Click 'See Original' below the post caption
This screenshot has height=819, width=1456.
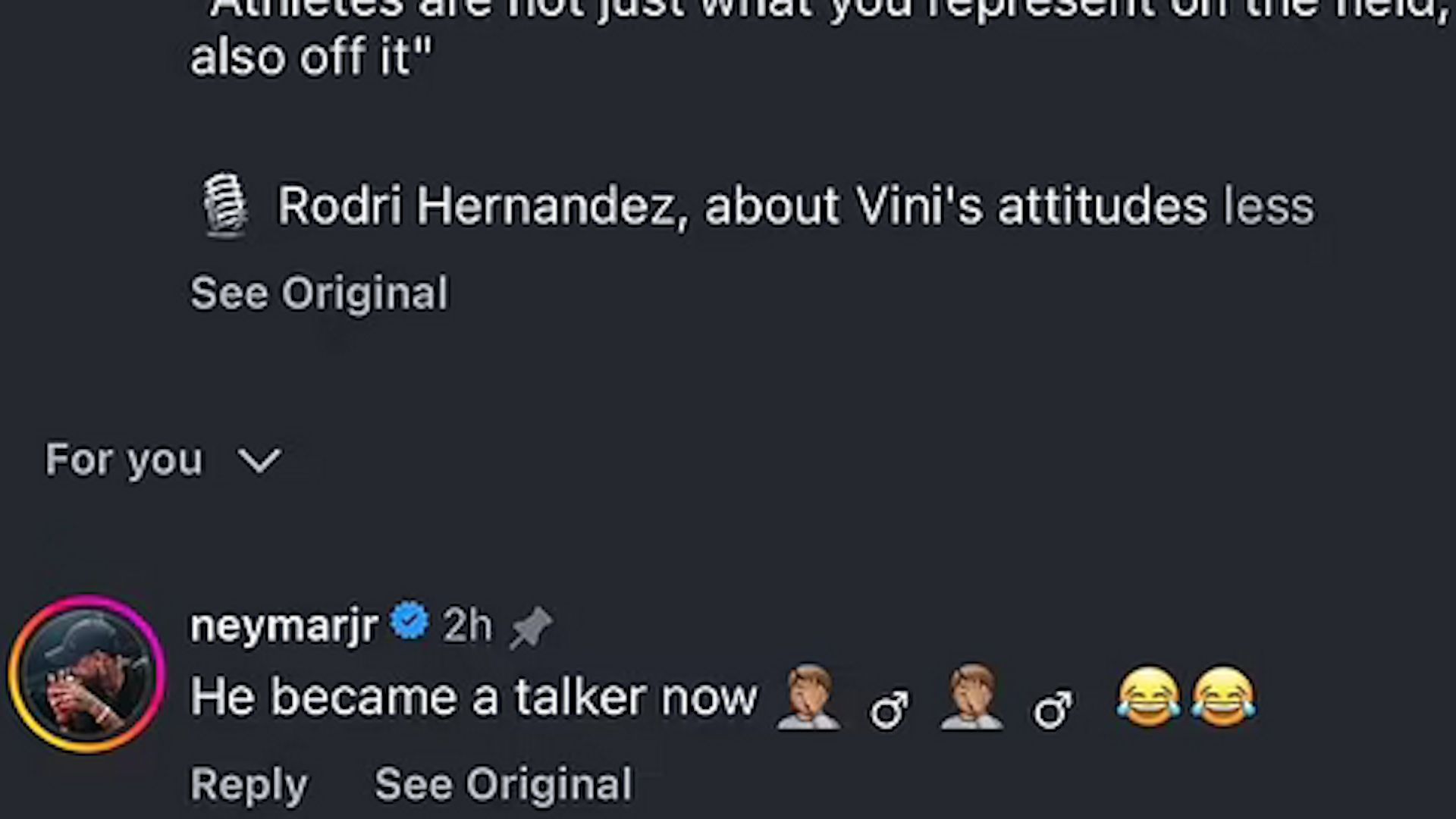(x=318, y=293)
